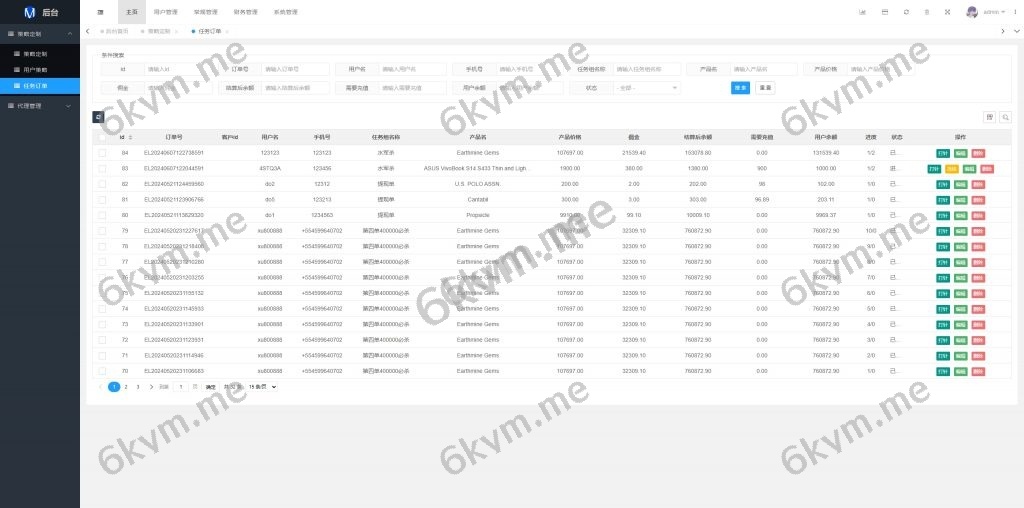Click the trash clear-cache icon in header

(927, 12)
